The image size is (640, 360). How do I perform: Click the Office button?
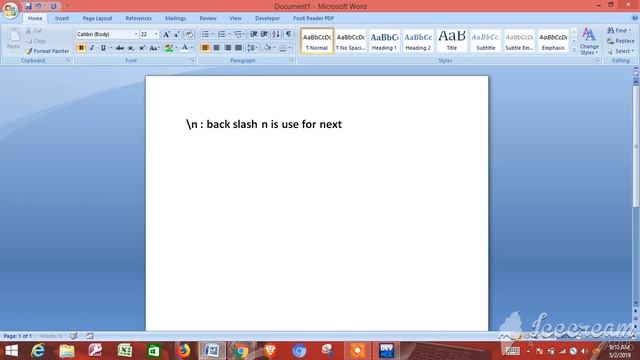click(x=10, y=10)
